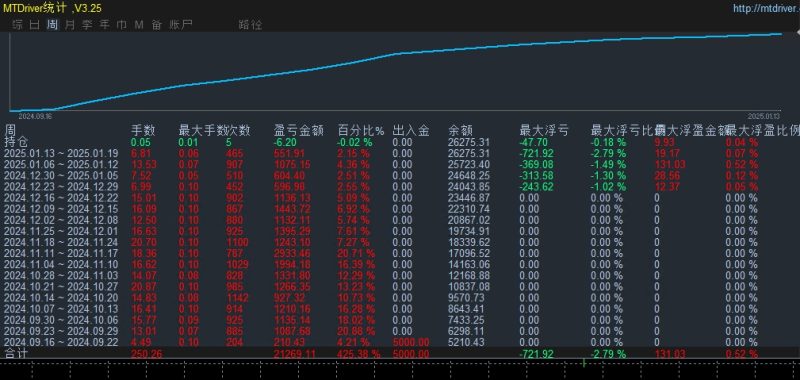Screen dimensions: 800x380
Task: Select the highlighted 周 weekly tab
Action: click(x=52, y=24)
